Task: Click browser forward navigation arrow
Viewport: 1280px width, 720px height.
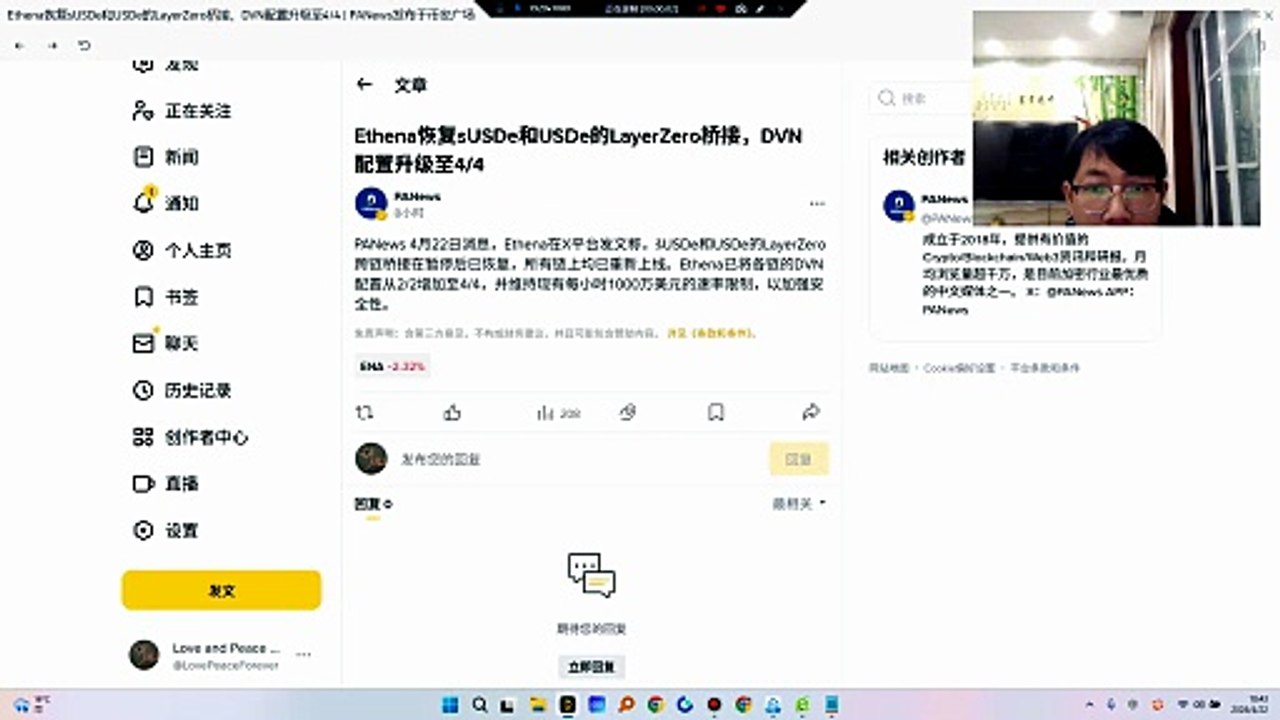Action: pos(52,46)
